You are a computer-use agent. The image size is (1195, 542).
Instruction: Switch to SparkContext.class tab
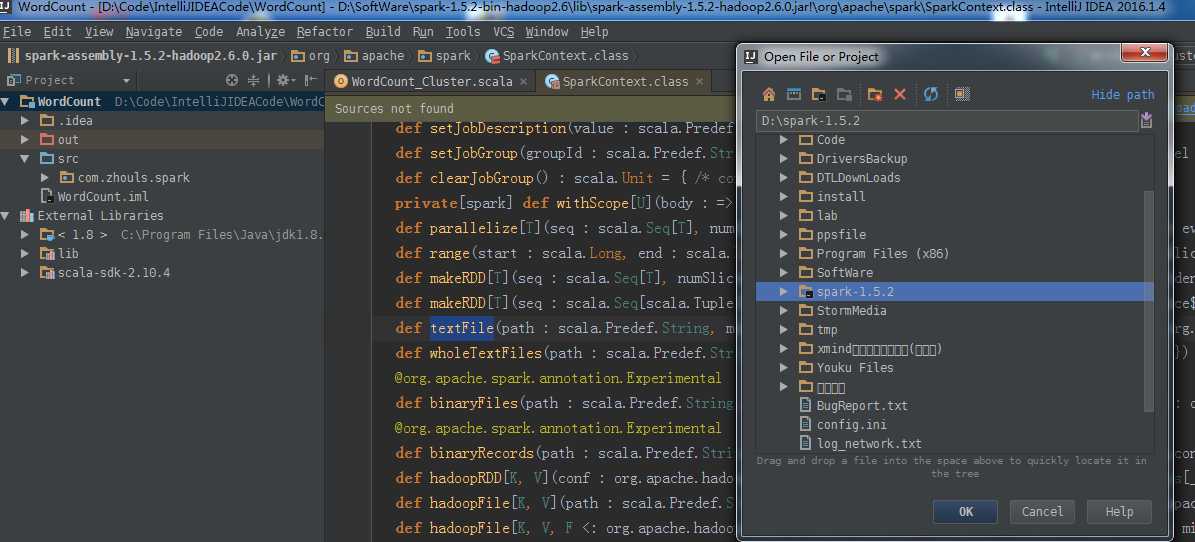[x=624, y=82]
